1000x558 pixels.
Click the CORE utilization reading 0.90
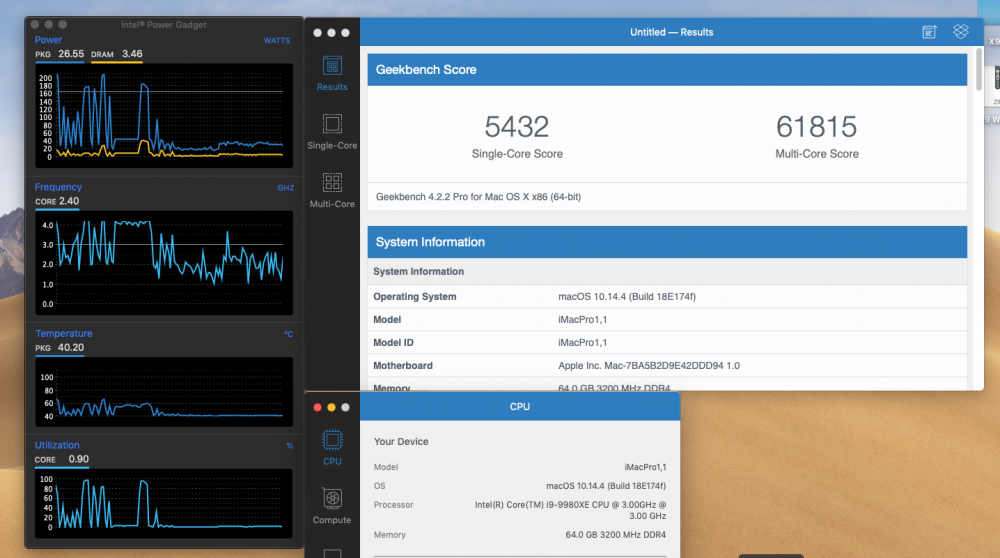coord(78,459)
